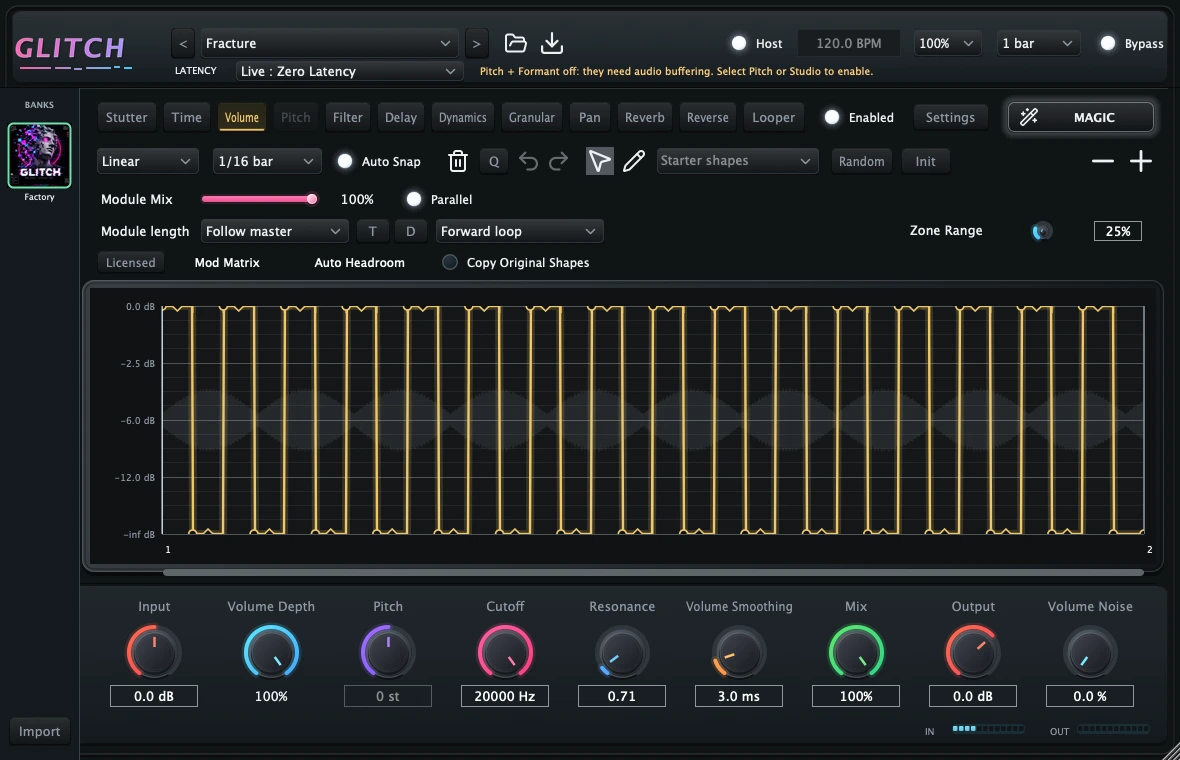This screenshot has height=760, width=1180.
Task: Click the Random button
Action: click(x=862, y=161)
